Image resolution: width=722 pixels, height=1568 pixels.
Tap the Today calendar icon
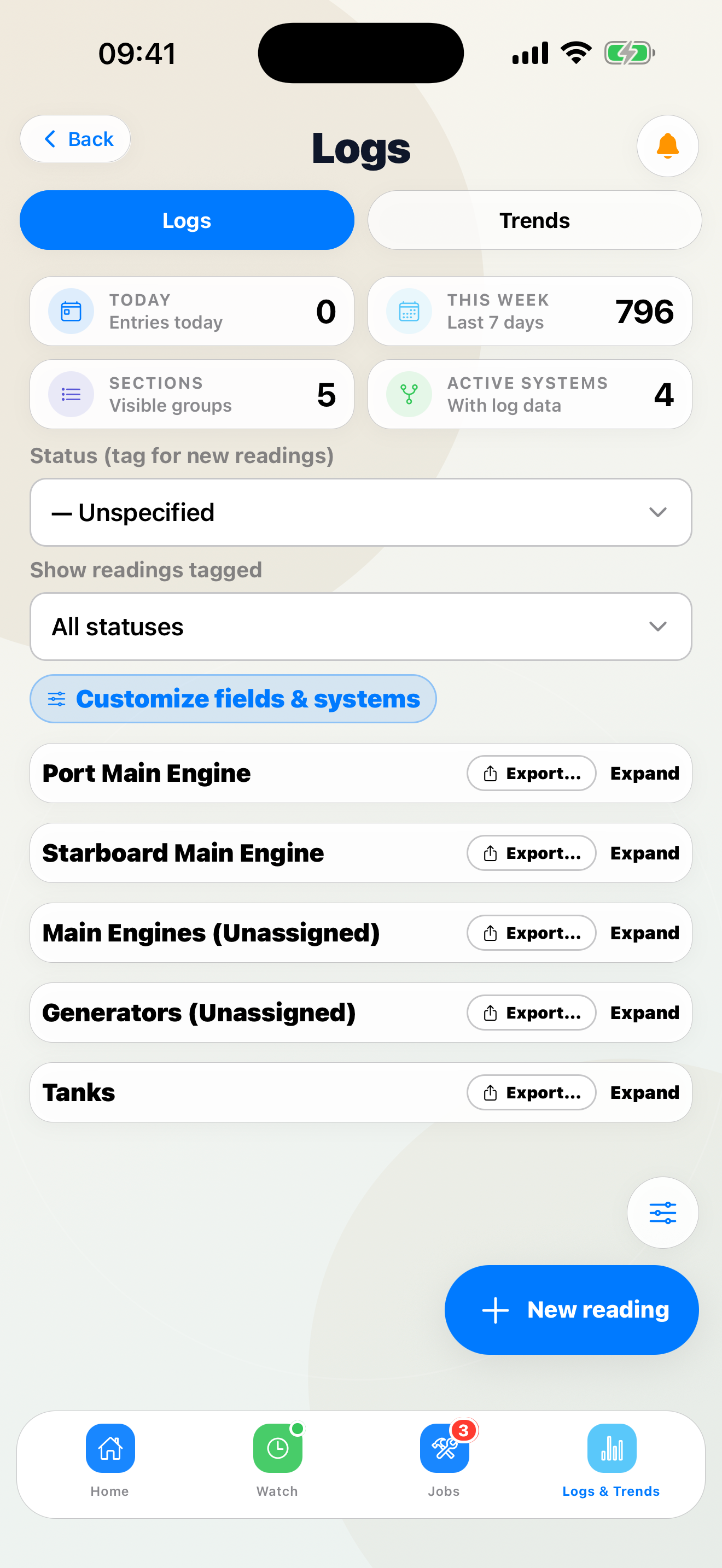pos(71,312)
